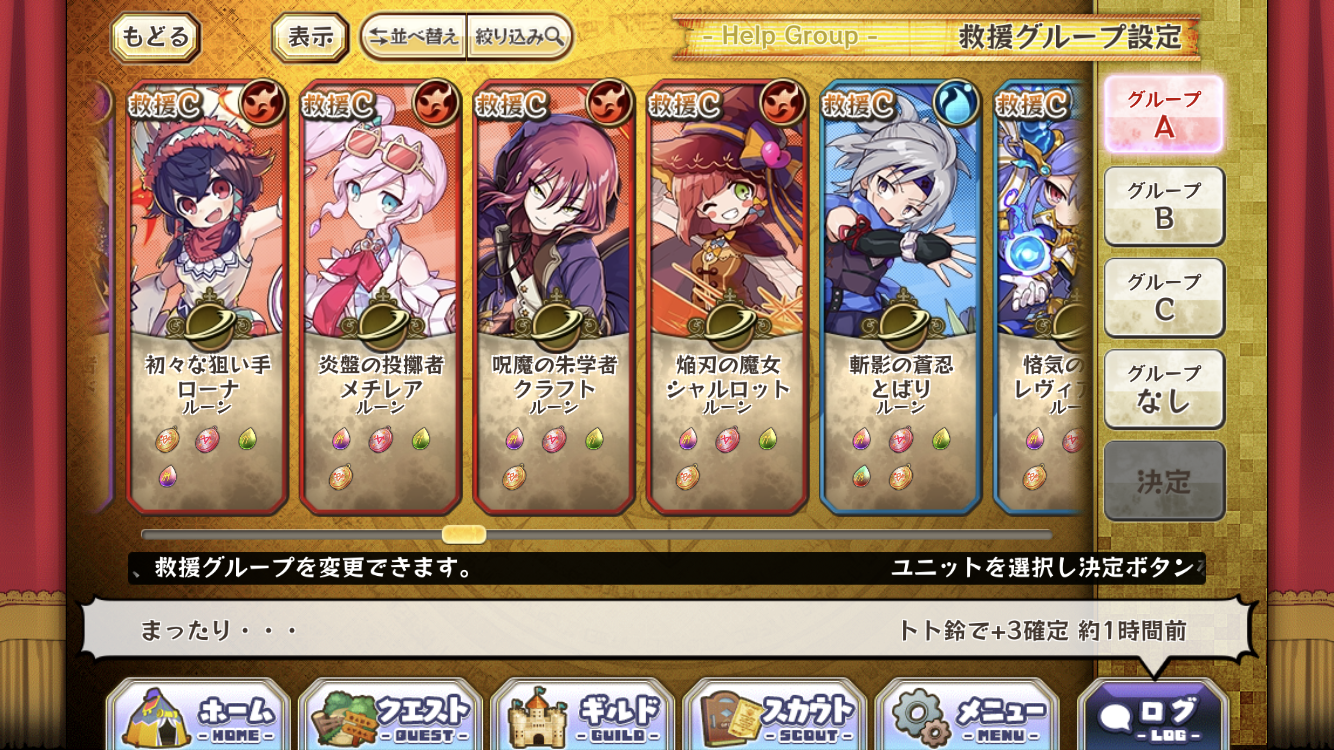Open the 並べ替え sort options
The width and height of the screenshot is (1334, 750).
(413, 37)
